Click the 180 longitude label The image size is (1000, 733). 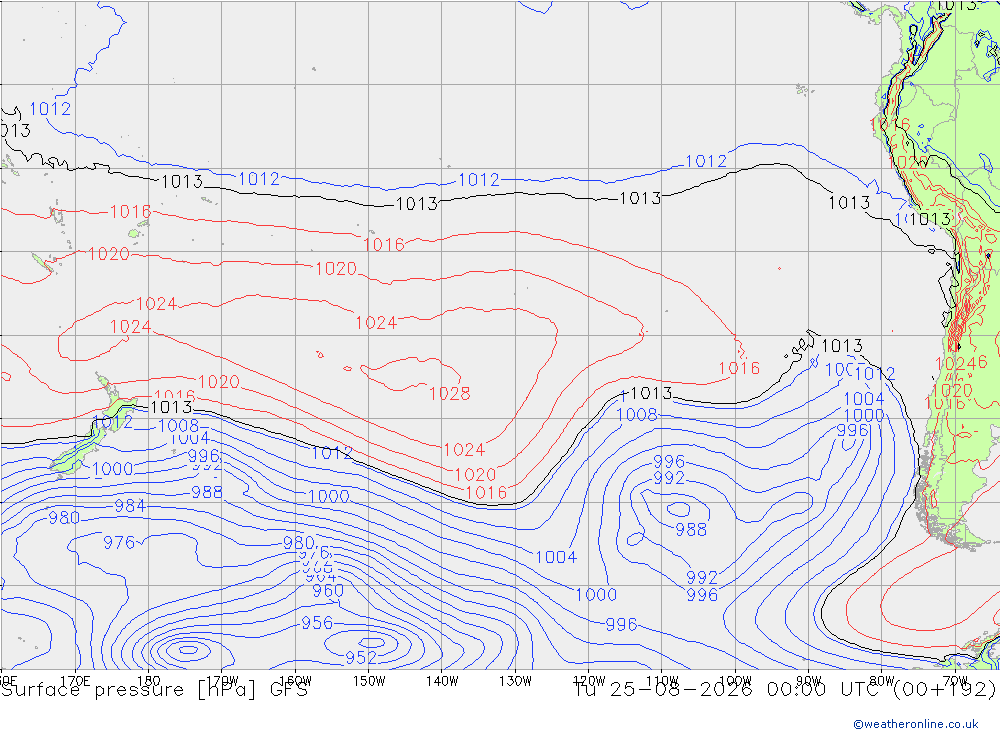(149, 681)
